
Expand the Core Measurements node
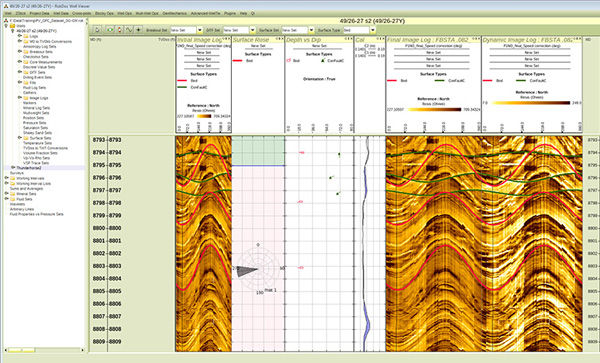coord(20,62)
